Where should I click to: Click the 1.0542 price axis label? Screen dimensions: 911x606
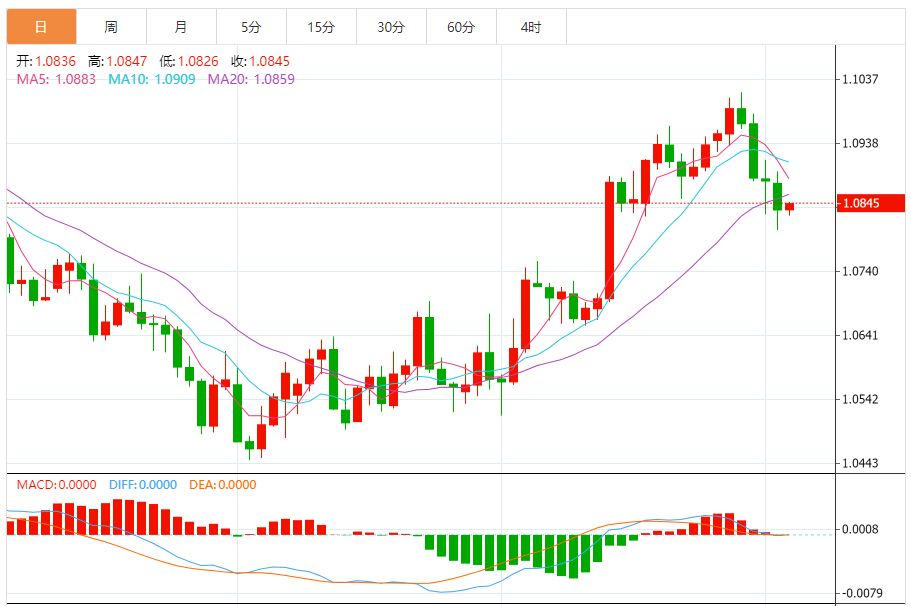(860, 399)
